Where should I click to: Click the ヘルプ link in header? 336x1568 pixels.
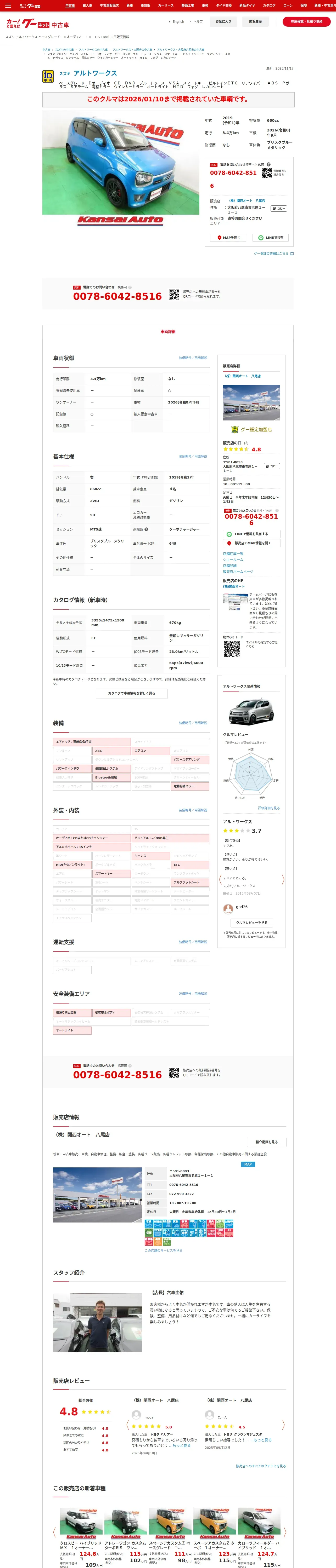click(x=198, y=22)
